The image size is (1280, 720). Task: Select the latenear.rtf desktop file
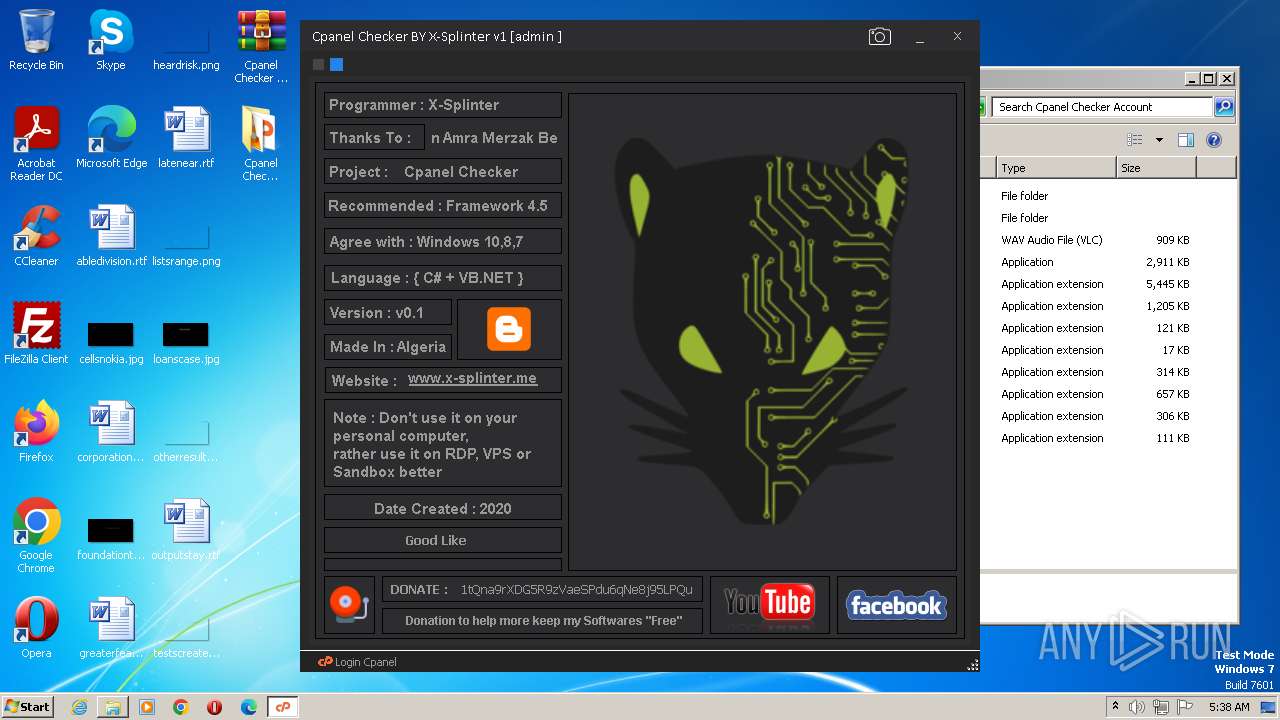[186, 138]
